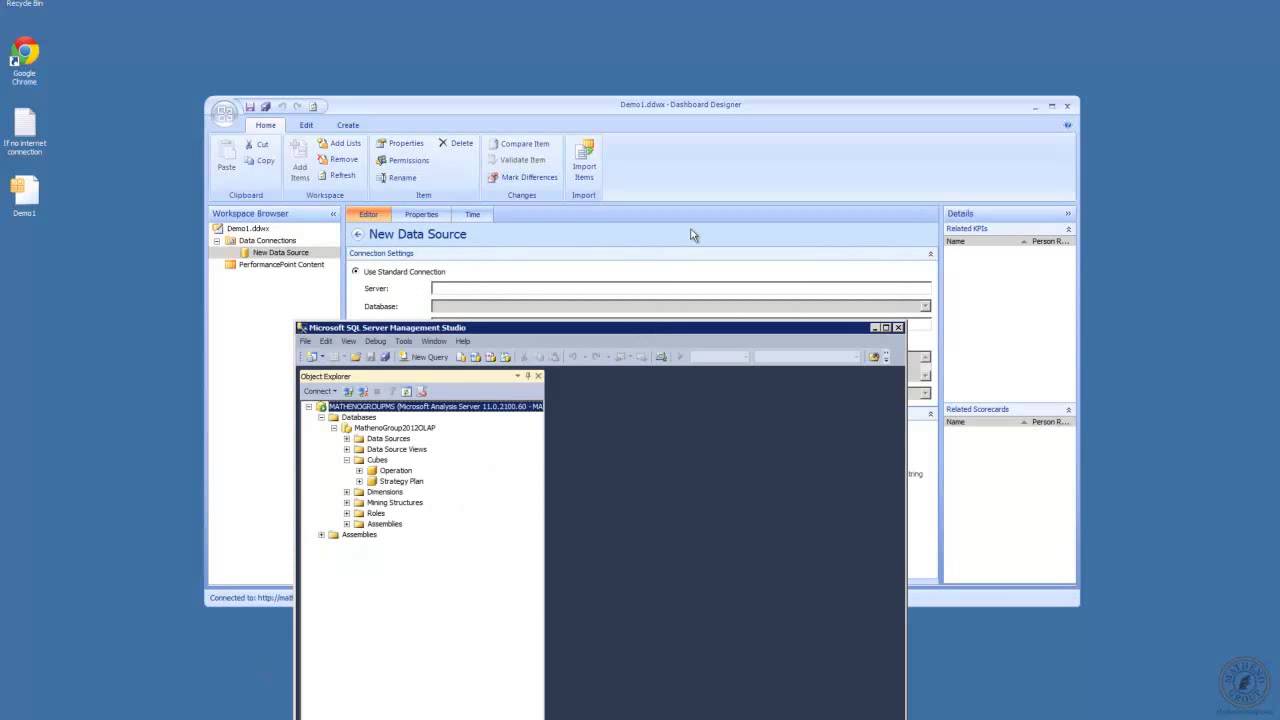The height and width of the screenshot is (720, 1280).
Task: Collapse the Related Scorecards section
Action: click(x=1068, y=410)
